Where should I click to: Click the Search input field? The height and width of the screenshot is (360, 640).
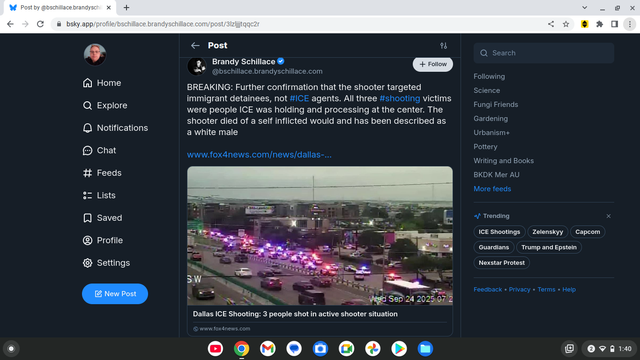[x=544, y=53]
